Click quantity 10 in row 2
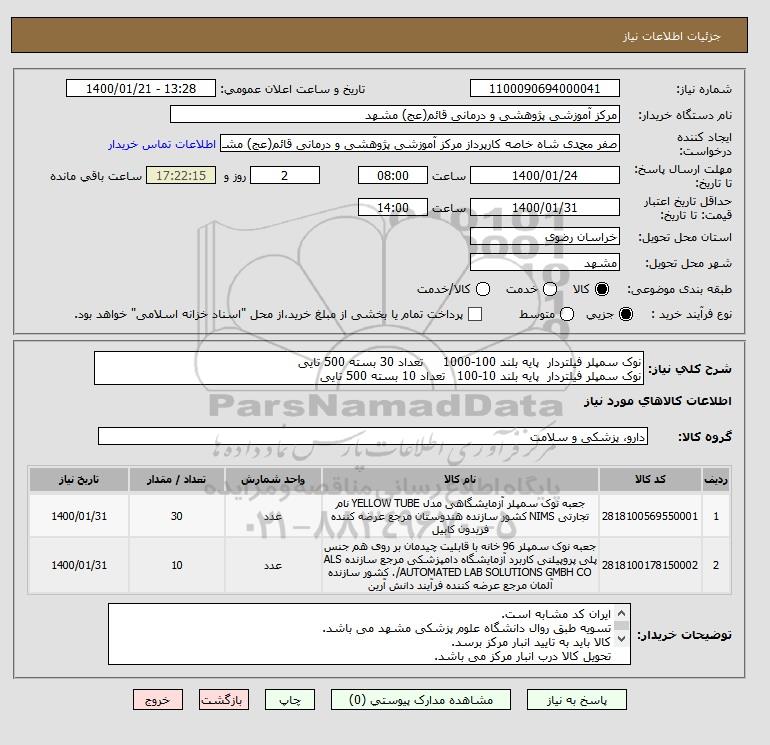This screenshot has width=770, height=745. click(x=177, y=565)
